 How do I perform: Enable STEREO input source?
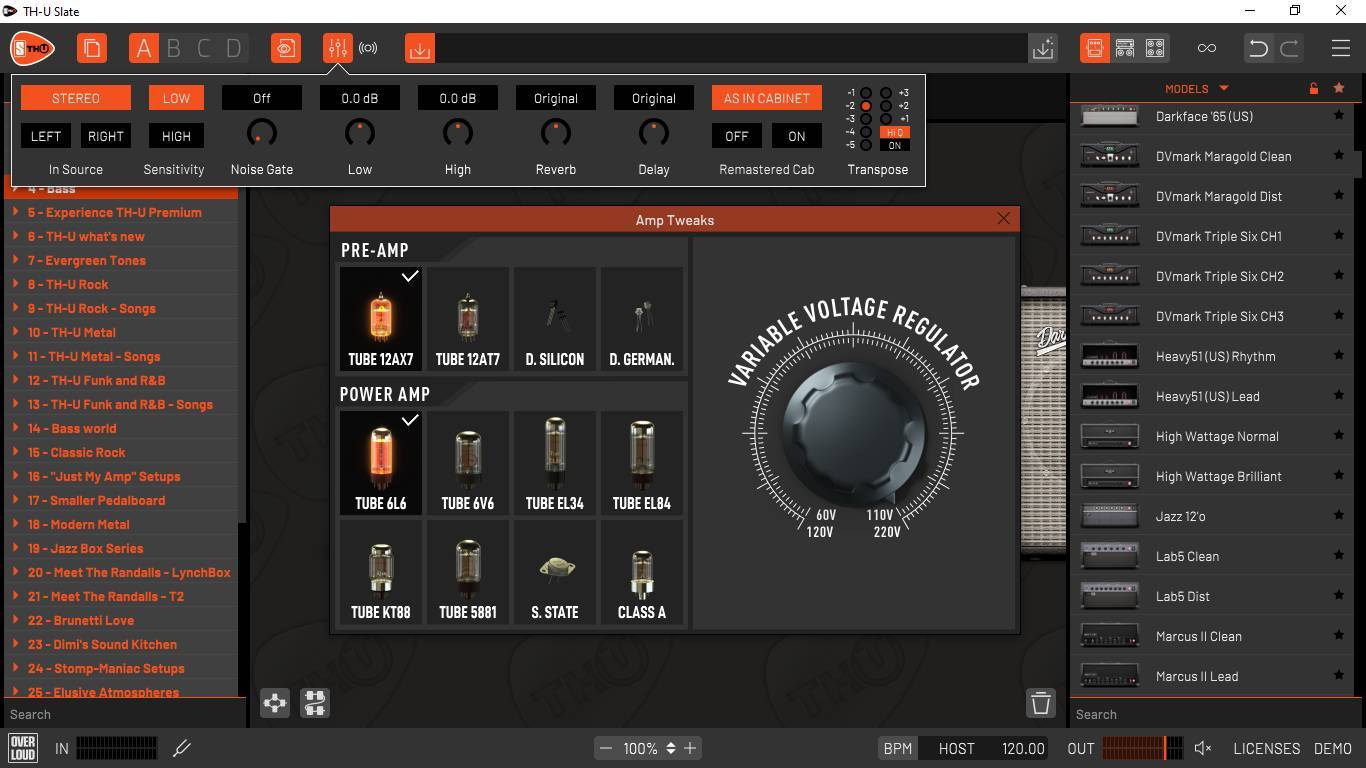pos(76,98)
